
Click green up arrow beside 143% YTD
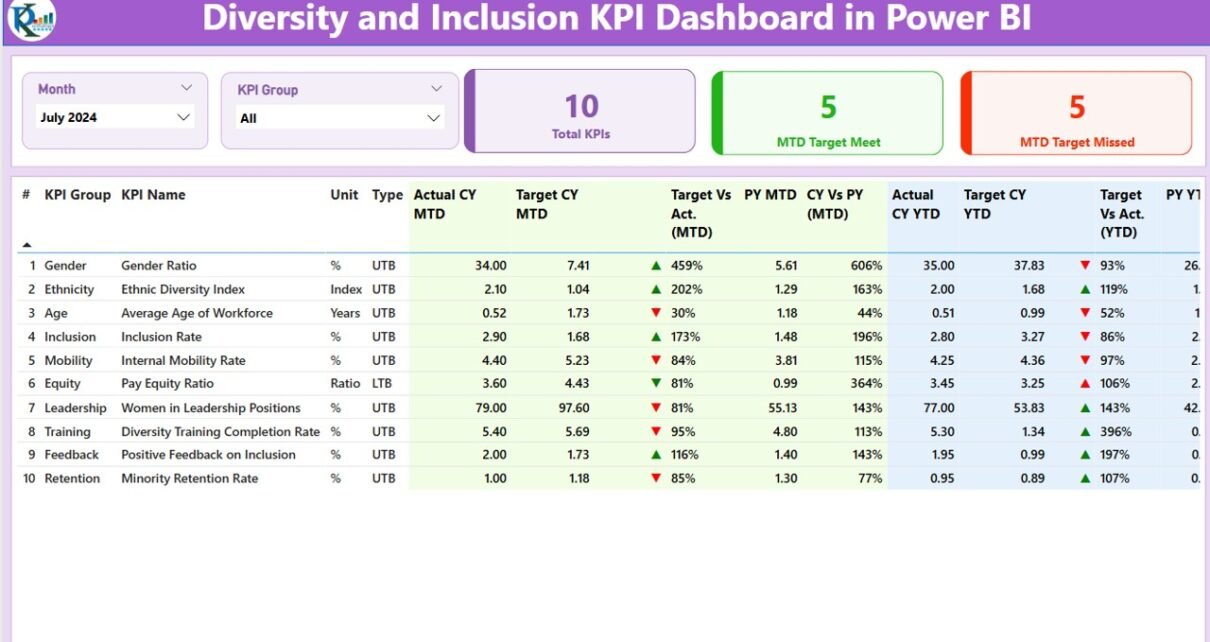[x=1085, y=408]
